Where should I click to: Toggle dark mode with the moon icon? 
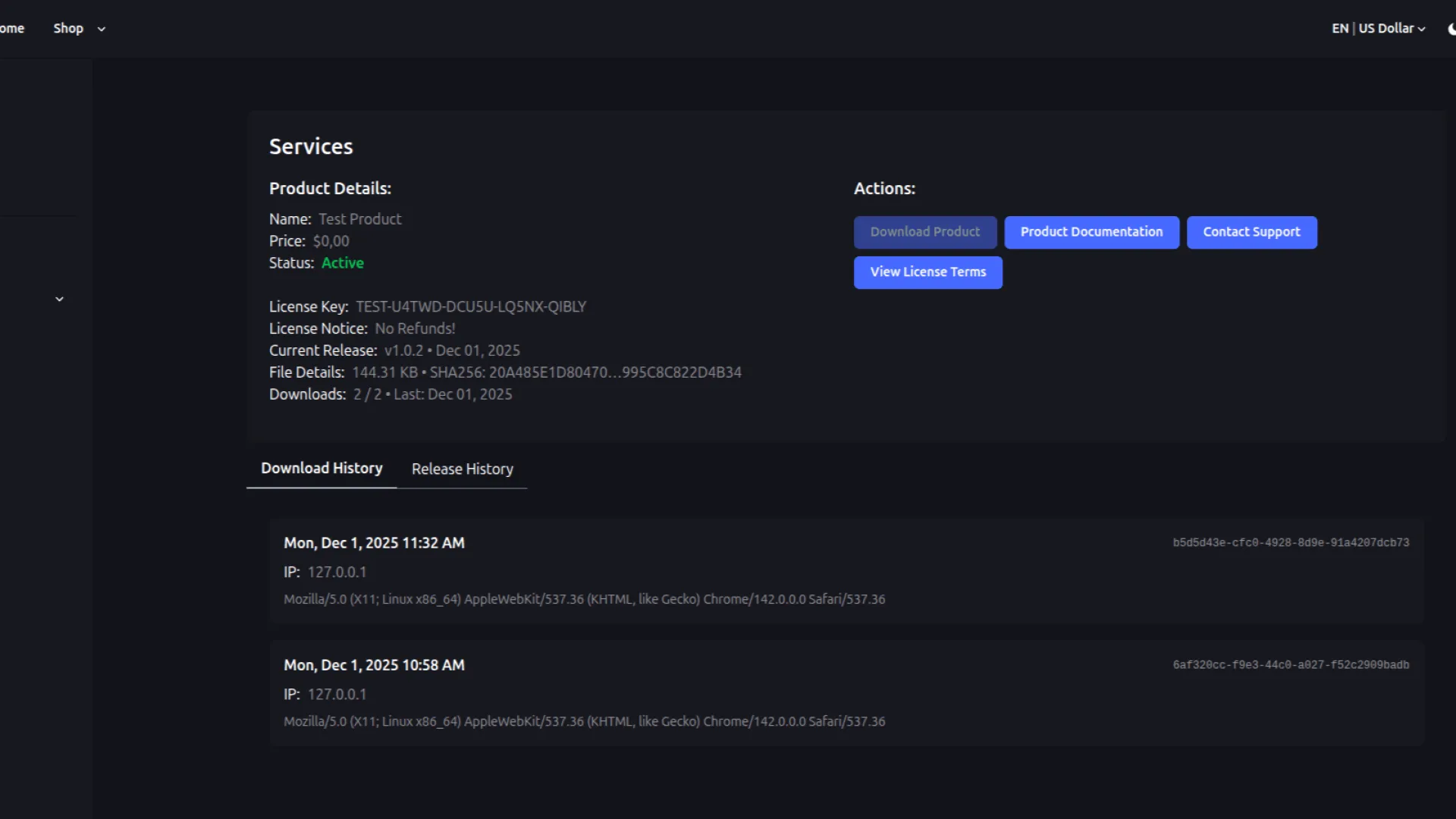point(1451,29)
